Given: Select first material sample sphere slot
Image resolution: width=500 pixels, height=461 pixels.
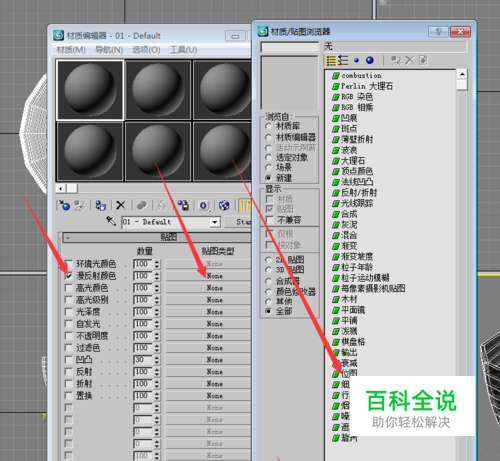Looking at the screenshot, I should pos(90,90).
